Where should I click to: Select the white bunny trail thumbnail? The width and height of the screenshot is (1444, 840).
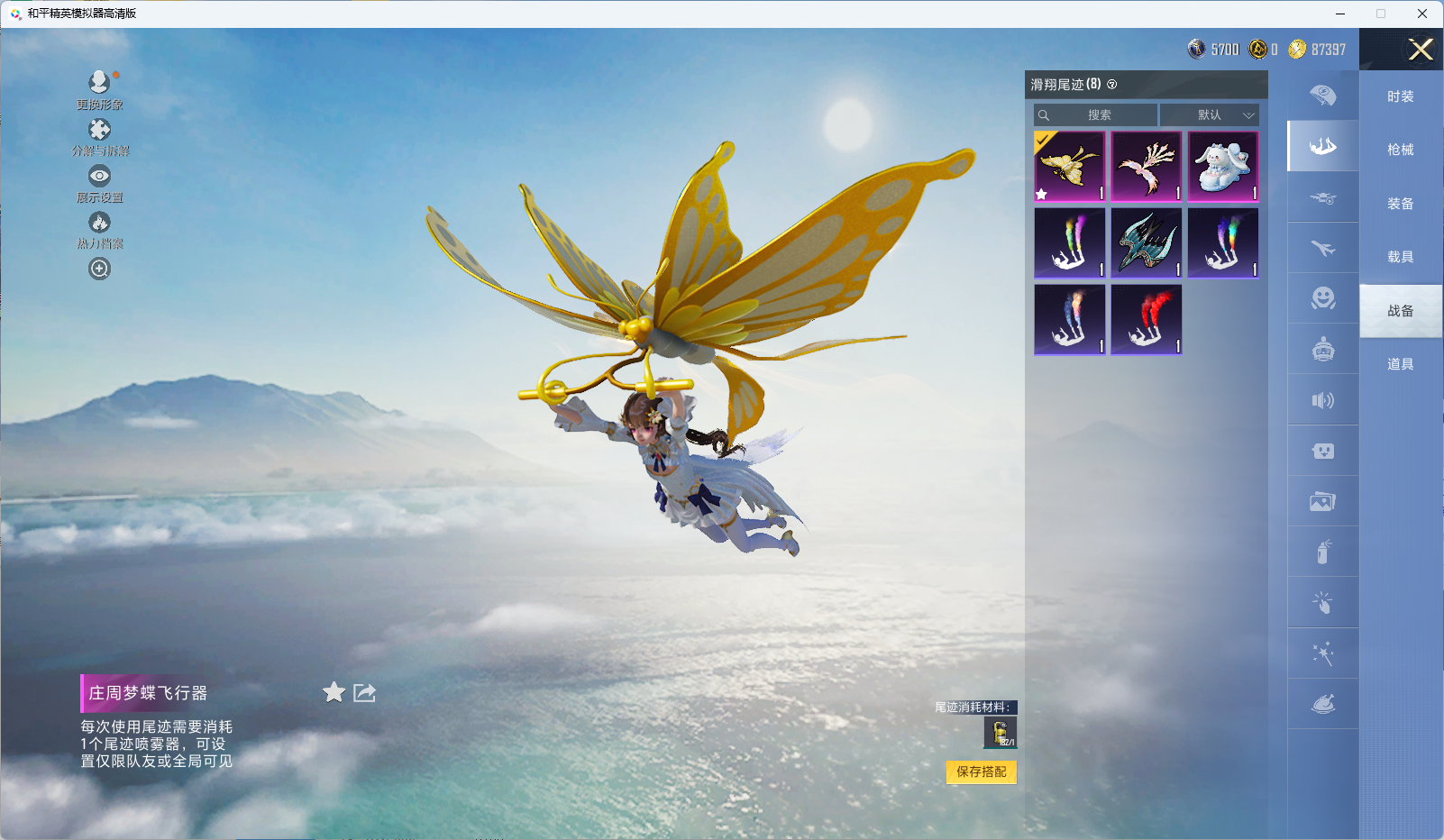pyautogui.click(x=1223, y=167)
